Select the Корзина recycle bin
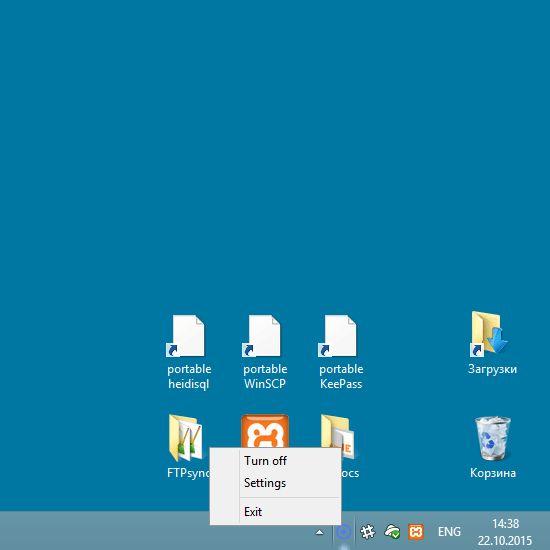Image resolution: width=550 pixels, height=550 pixels. pos(492,448)
